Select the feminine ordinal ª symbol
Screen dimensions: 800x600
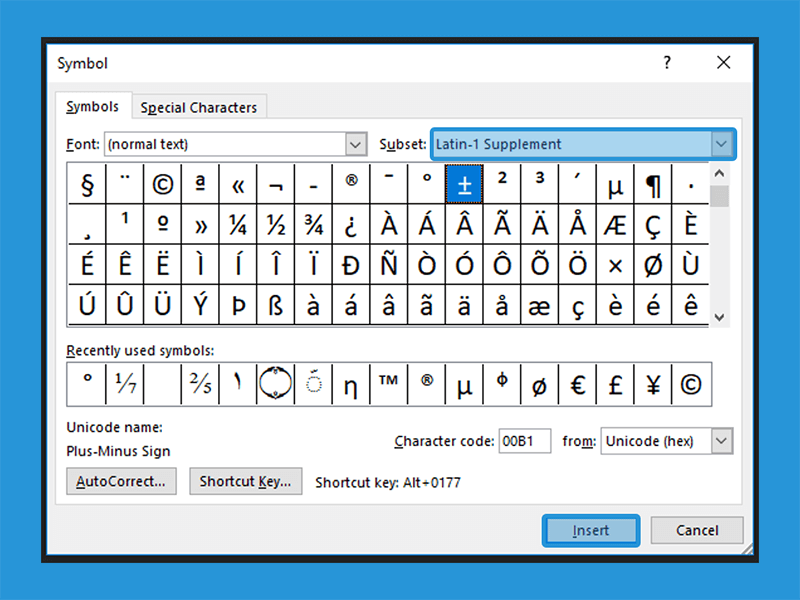pos(201,184)
